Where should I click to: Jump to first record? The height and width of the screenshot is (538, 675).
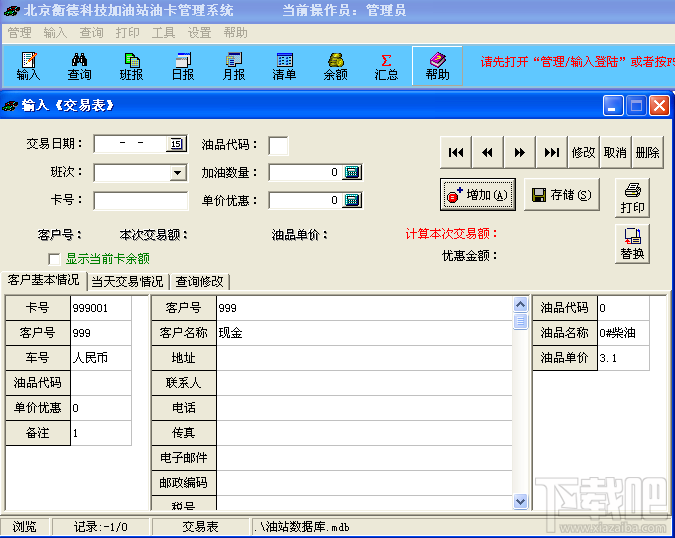point(456,152)
